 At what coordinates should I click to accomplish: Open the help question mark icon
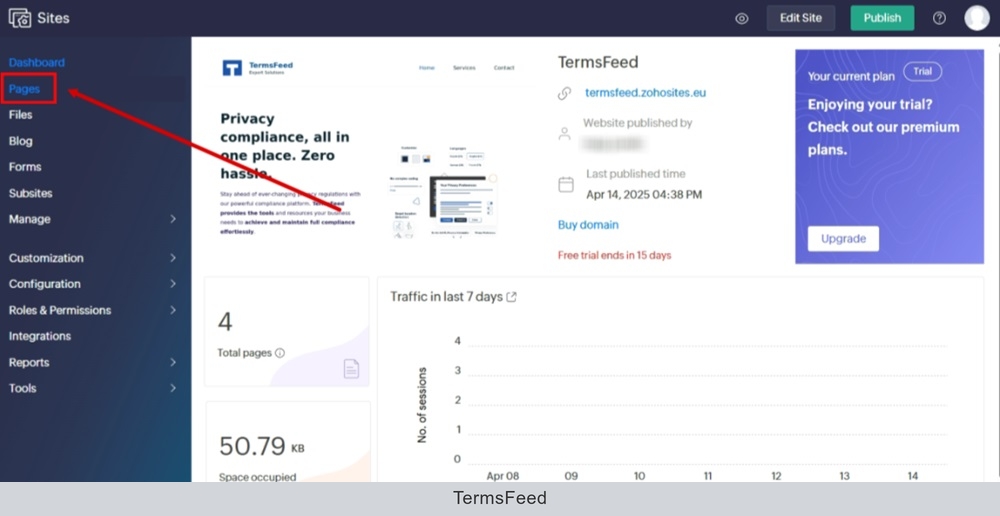pos(939,18)
